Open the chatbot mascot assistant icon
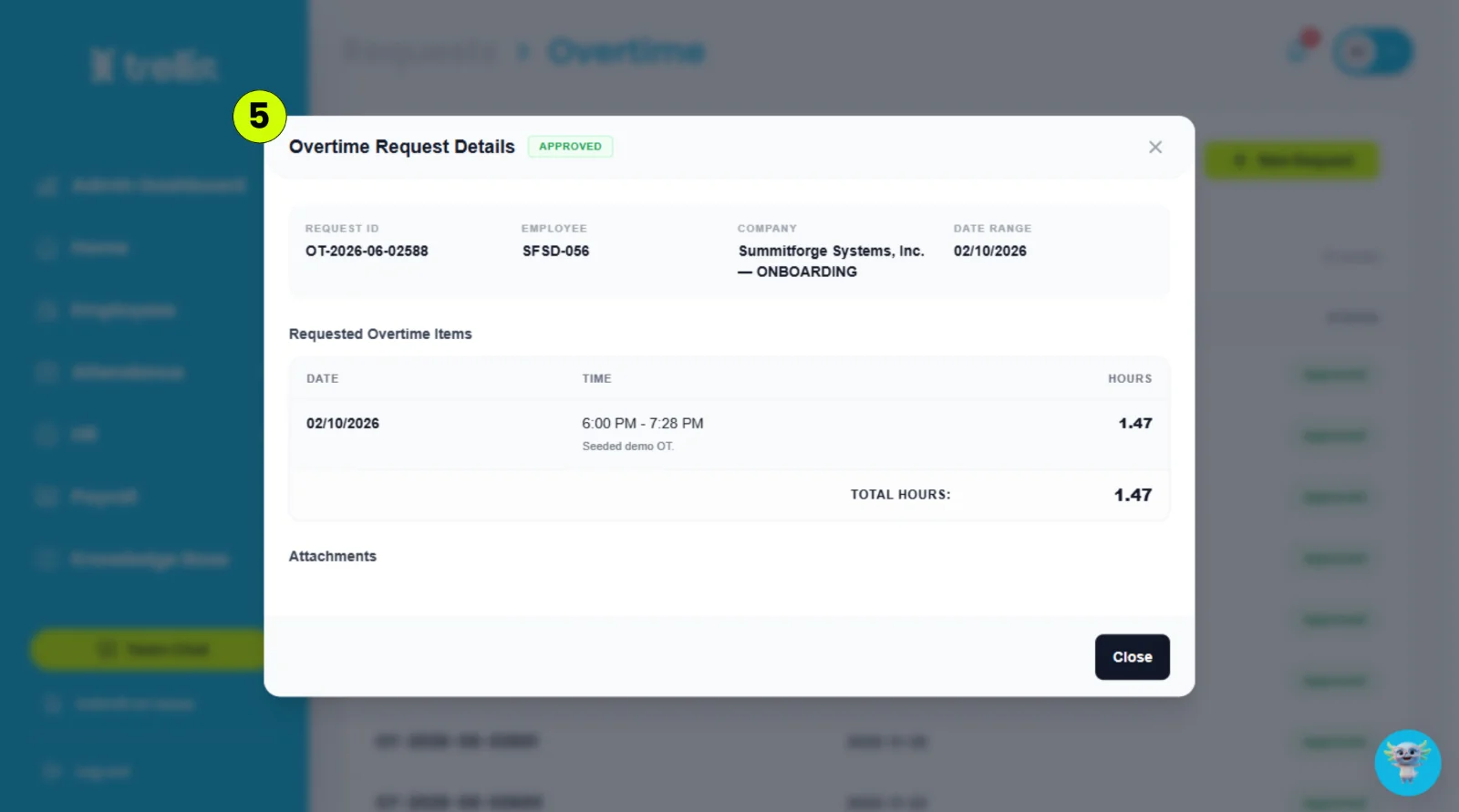 pos(1407,762)
